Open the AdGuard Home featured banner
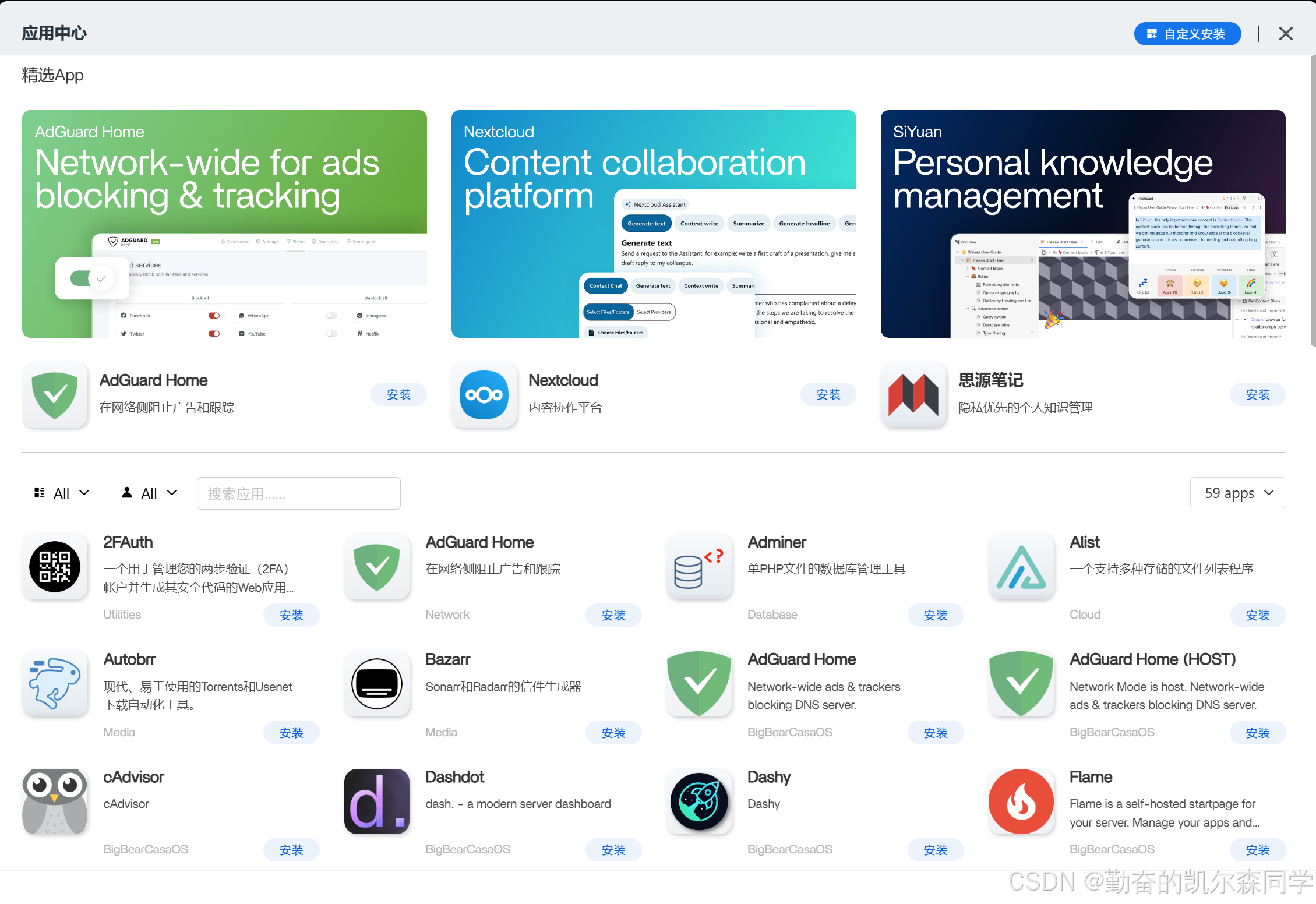The image size is (1316, 904). pos(224,224)
